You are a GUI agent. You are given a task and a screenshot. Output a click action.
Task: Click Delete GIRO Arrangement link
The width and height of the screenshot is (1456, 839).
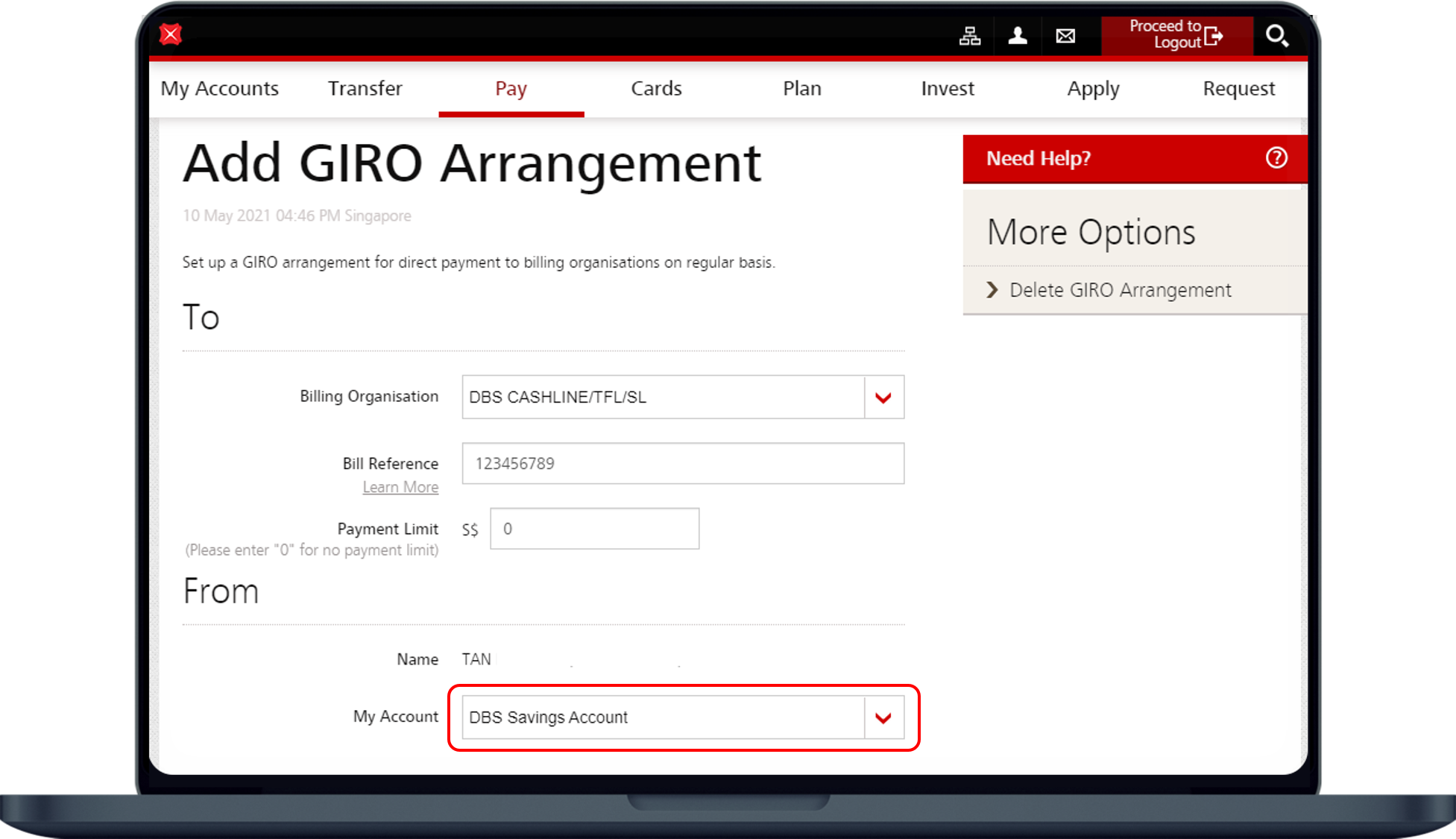click(1120, 290)
